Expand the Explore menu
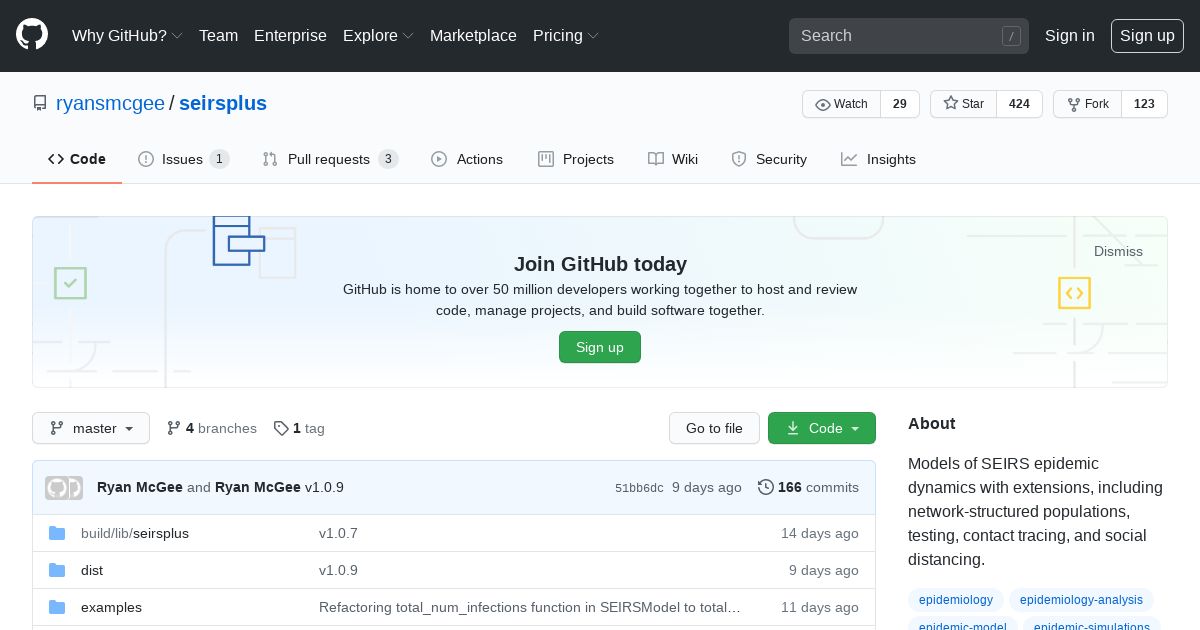This screenshot has width=1200, height=630. pyautogui.click(x=378, y=35)
